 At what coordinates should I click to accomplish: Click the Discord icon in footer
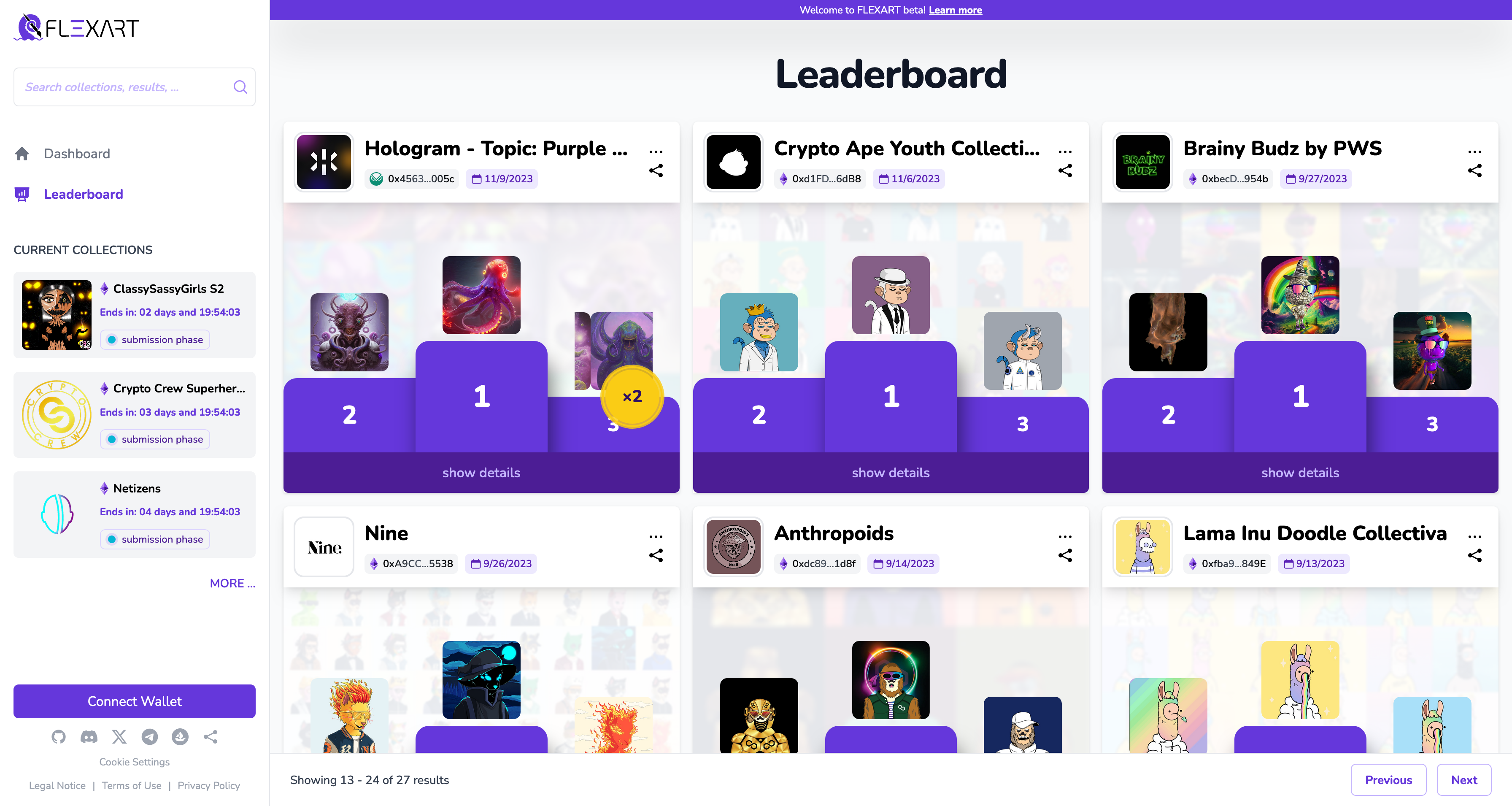(x=89, y=737)
